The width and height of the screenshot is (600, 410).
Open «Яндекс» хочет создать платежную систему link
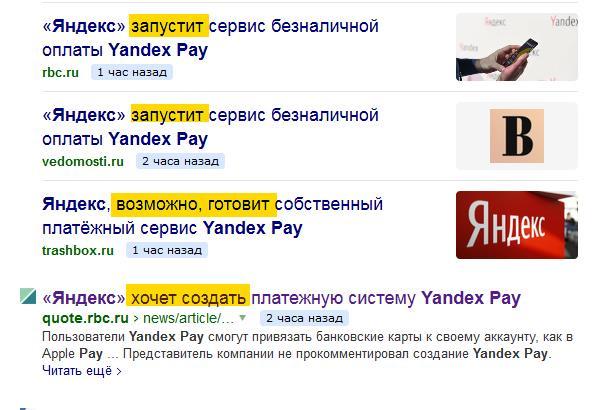[x=282, y=298]
